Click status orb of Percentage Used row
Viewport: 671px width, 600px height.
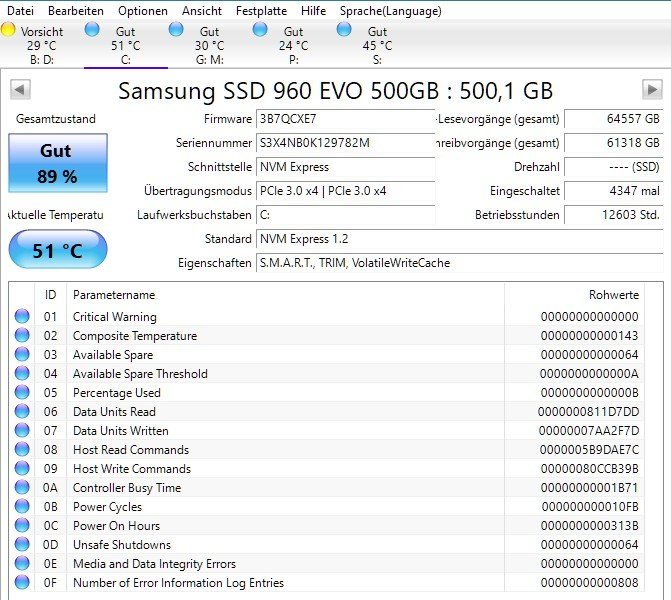point(22,392)
